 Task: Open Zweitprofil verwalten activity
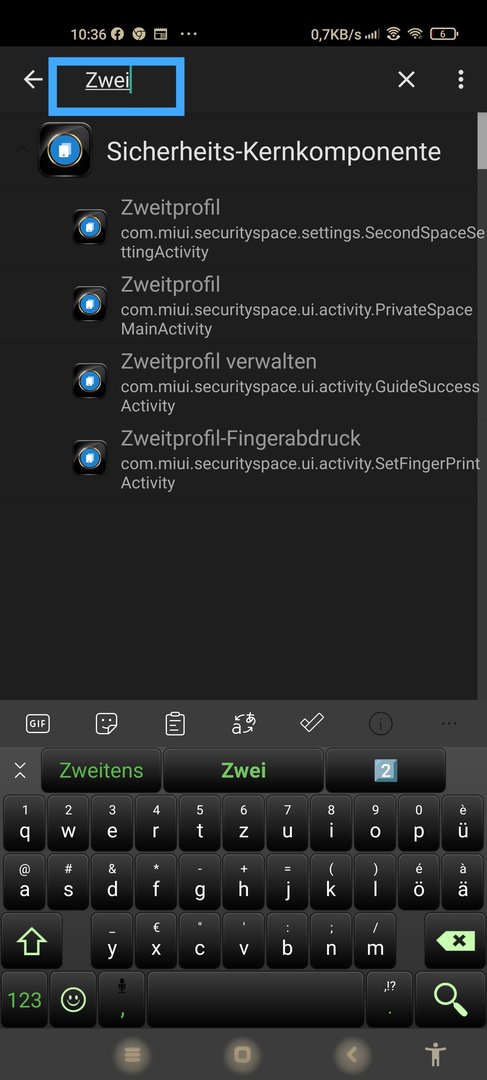coord(278,383)
